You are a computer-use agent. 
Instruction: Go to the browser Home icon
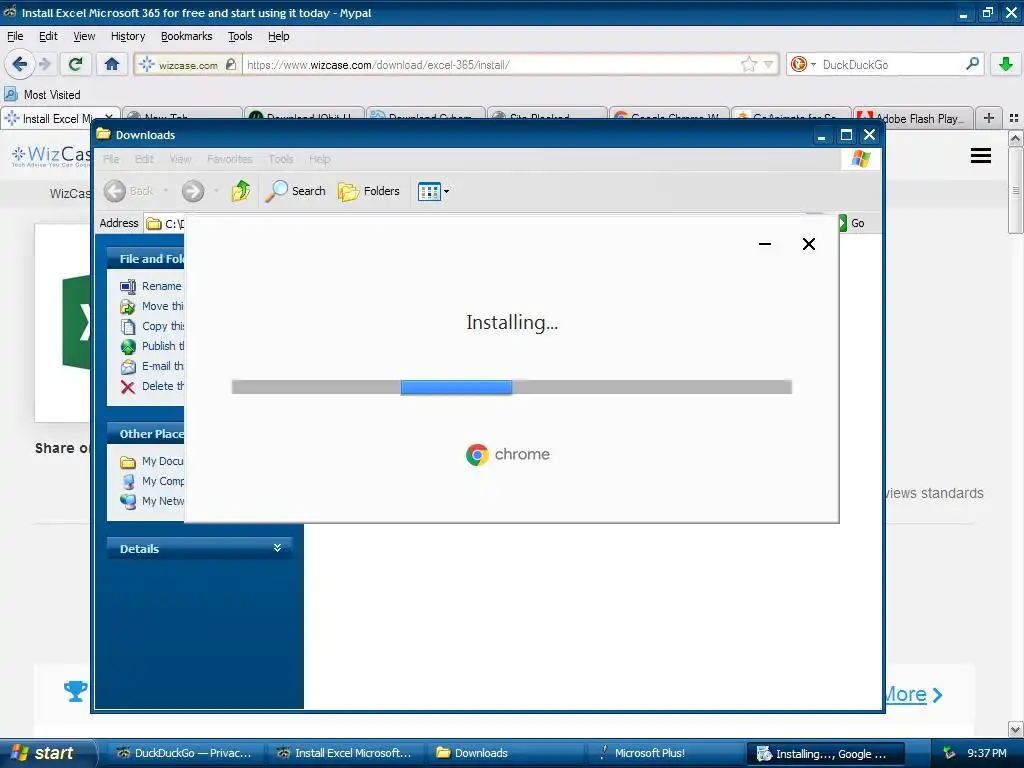tap(112, 64)
